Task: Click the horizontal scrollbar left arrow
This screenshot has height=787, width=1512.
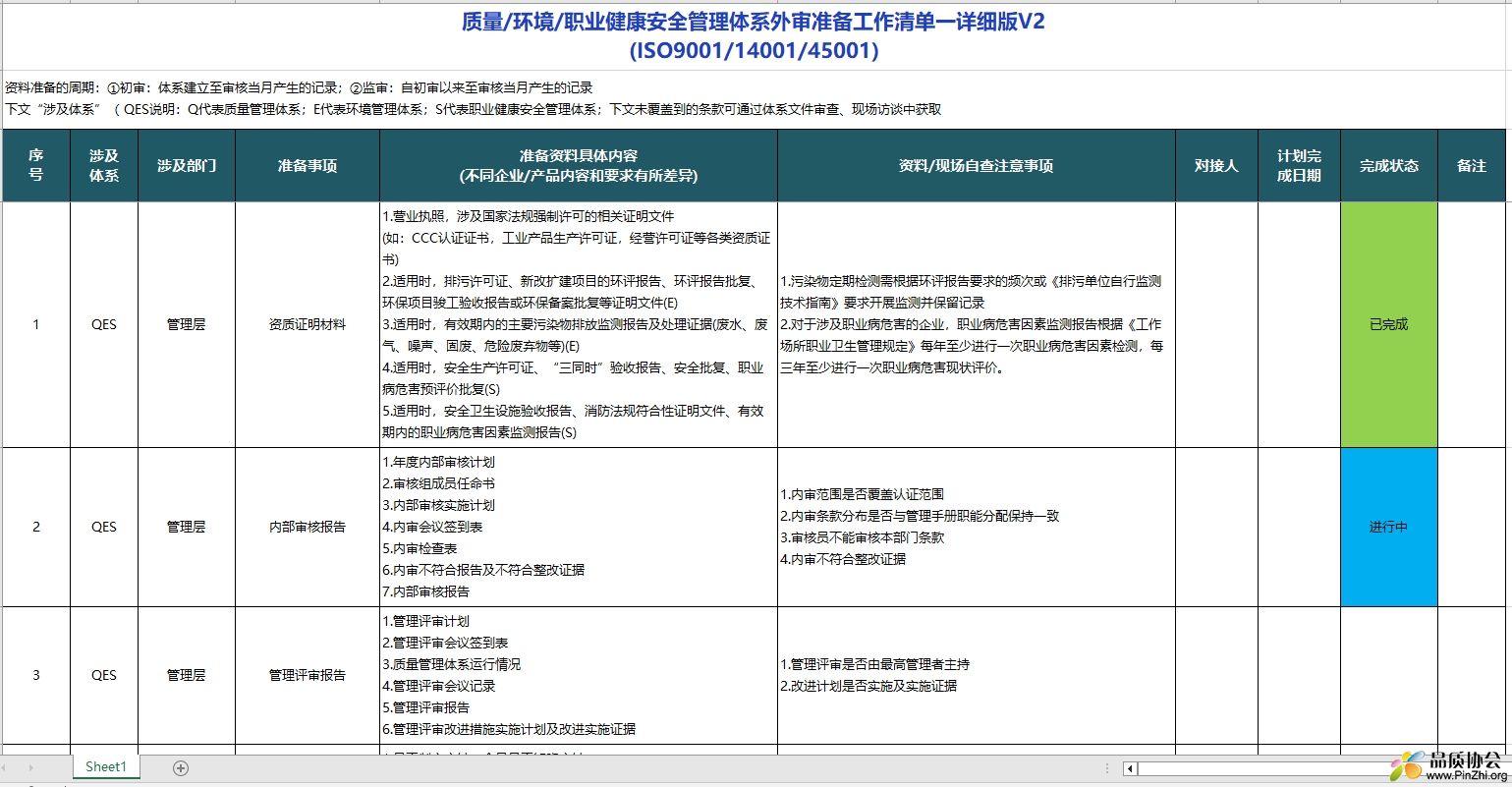Action: click(x=1131, y=768)
